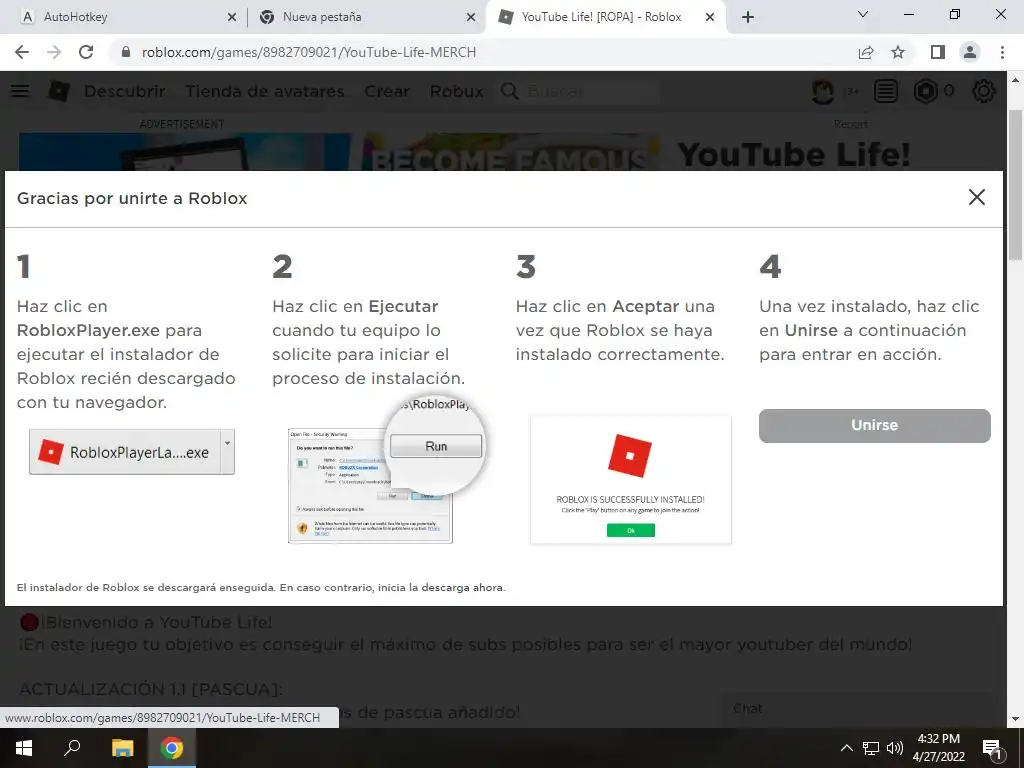Open the taskbar clock showing 4:32 PM
Viewport: 1024px width, 768px height.
click(x=938, y=748)
